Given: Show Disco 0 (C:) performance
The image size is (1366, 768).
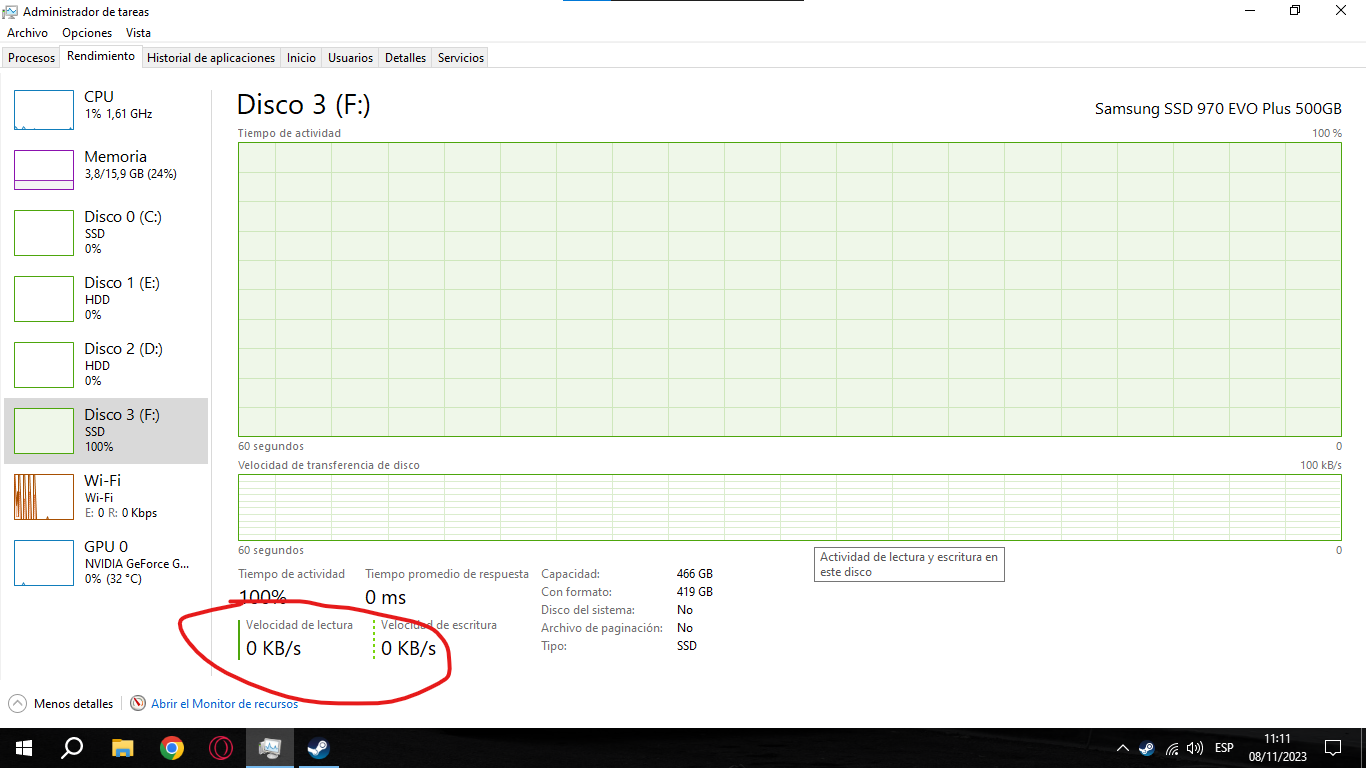Looking at the screenshot, I should 106,232.
